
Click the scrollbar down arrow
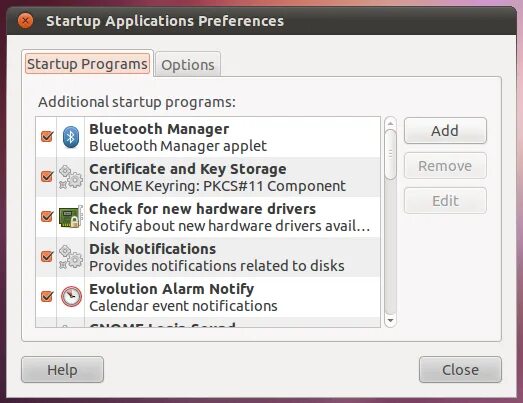click(390, 321)
